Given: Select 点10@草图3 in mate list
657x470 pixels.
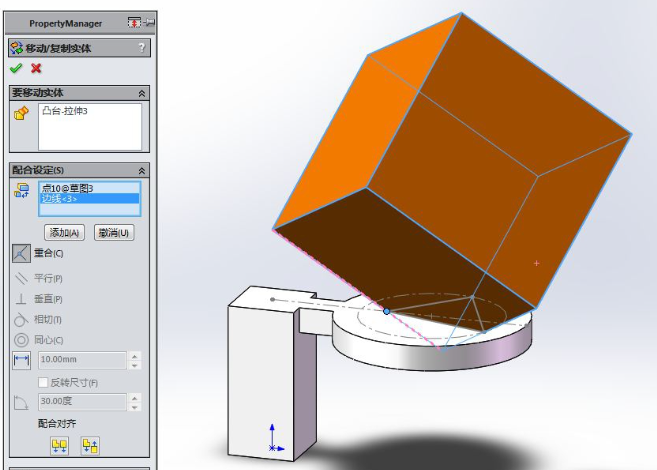Looking at the screenshot, I should [x=67, y=188].
